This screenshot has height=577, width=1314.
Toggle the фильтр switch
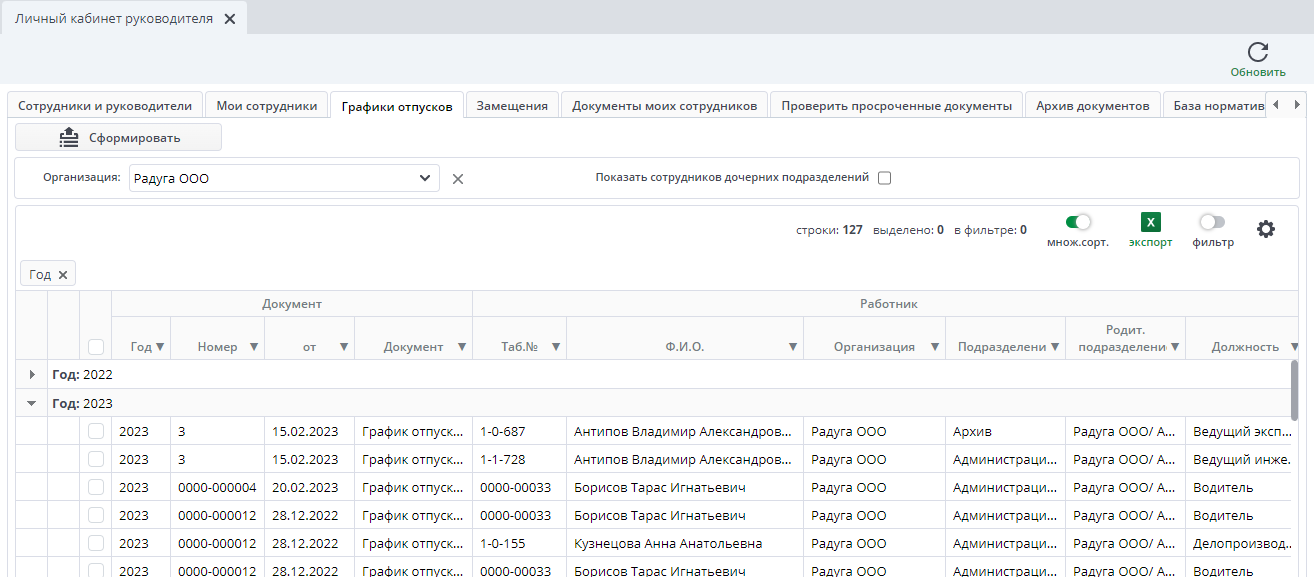pos(1212,222)
